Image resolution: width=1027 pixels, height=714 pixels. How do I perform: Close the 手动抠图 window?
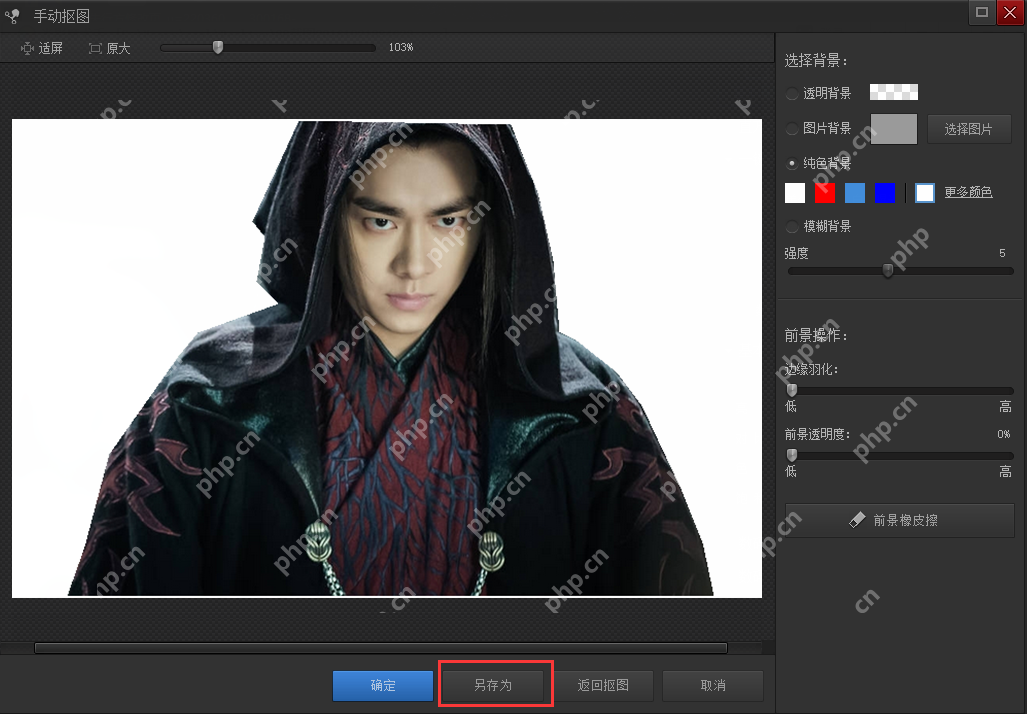point(1009,12)
